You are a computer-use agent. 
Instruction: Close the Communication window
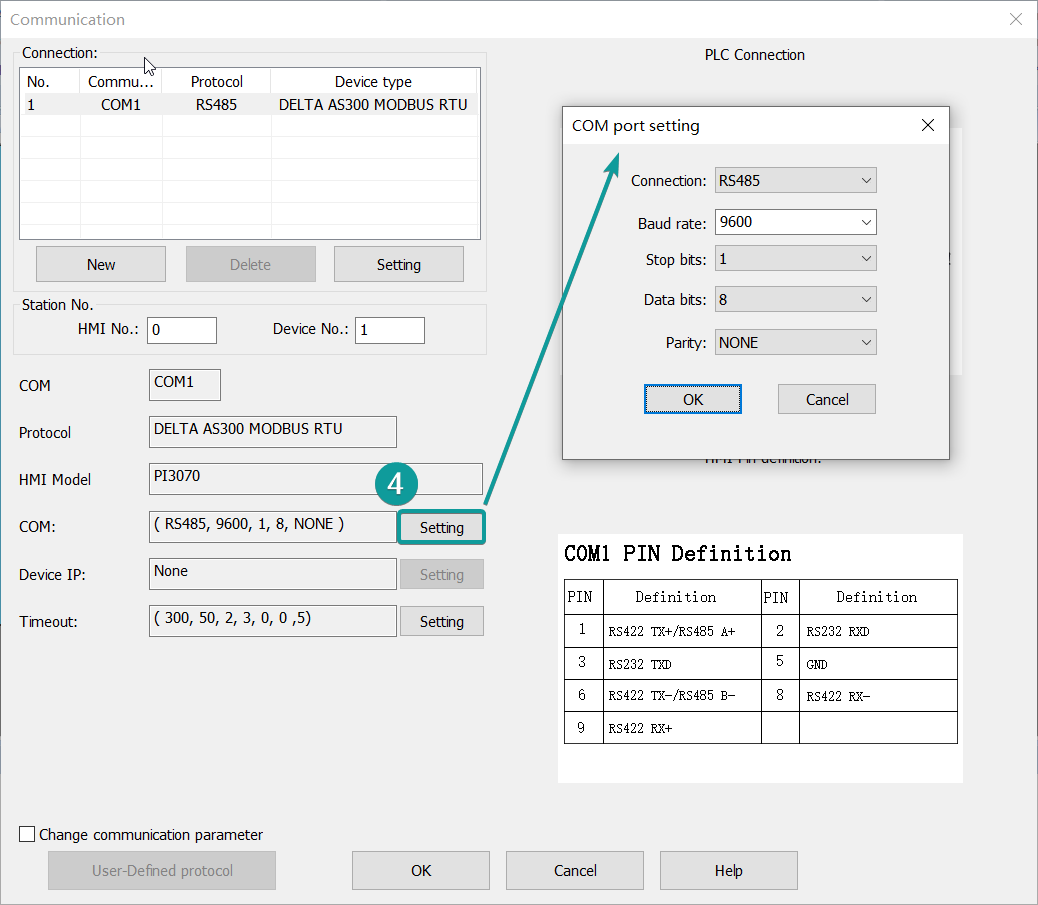[1016, 19]
